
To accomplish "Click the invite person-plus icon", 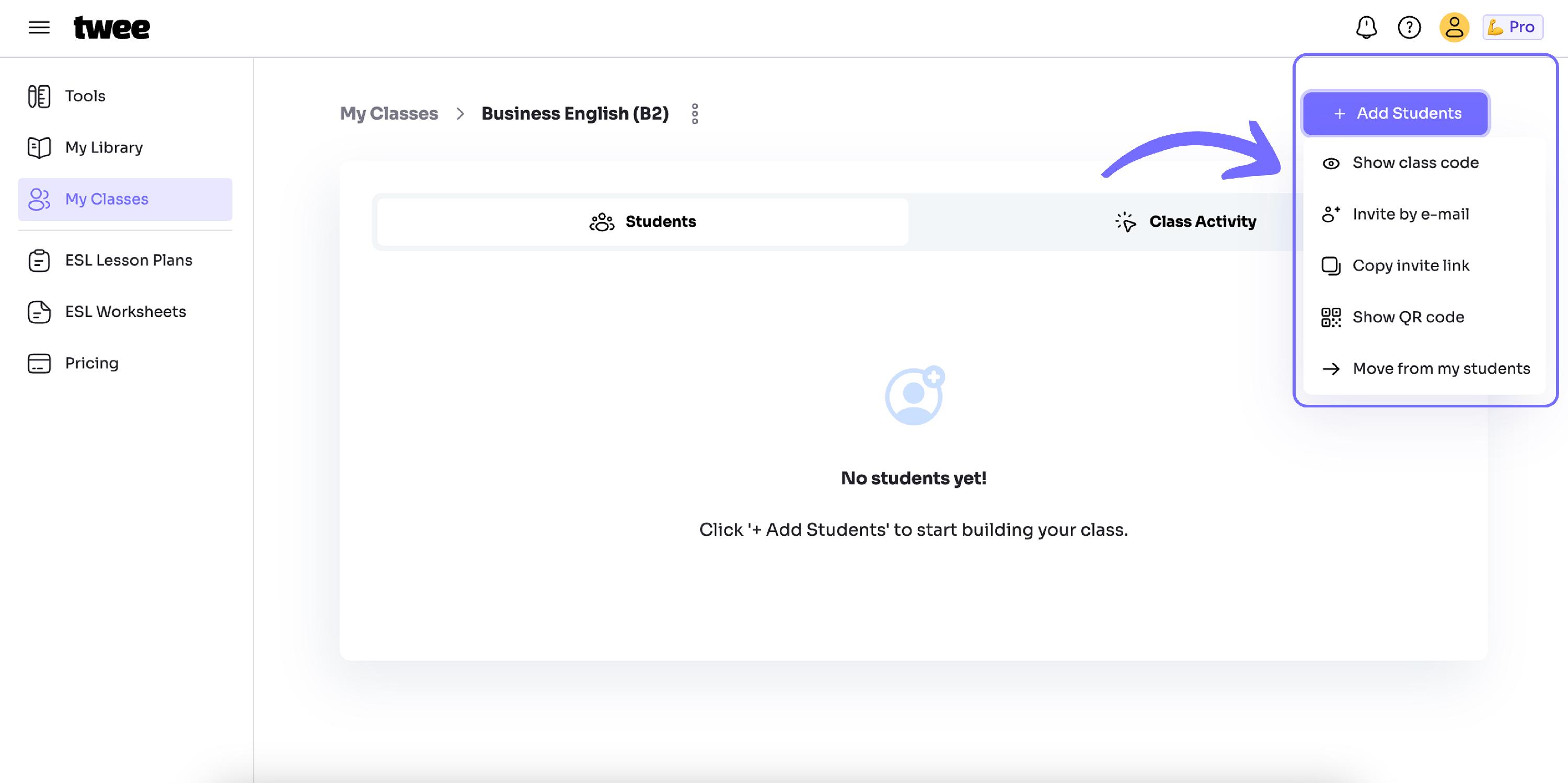I will (x=1331, y=214).
